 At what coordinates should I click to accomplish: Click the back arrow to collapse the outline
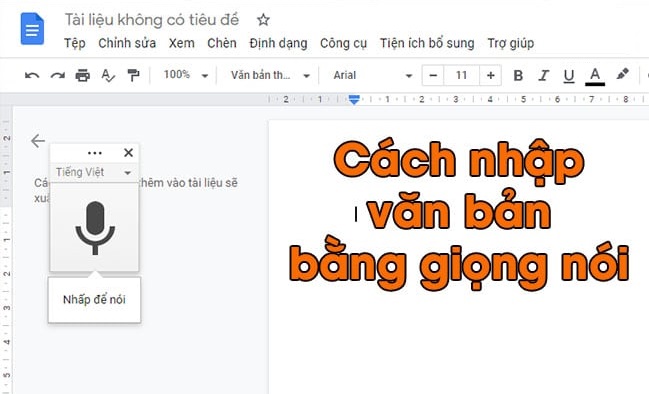(38, 141)
